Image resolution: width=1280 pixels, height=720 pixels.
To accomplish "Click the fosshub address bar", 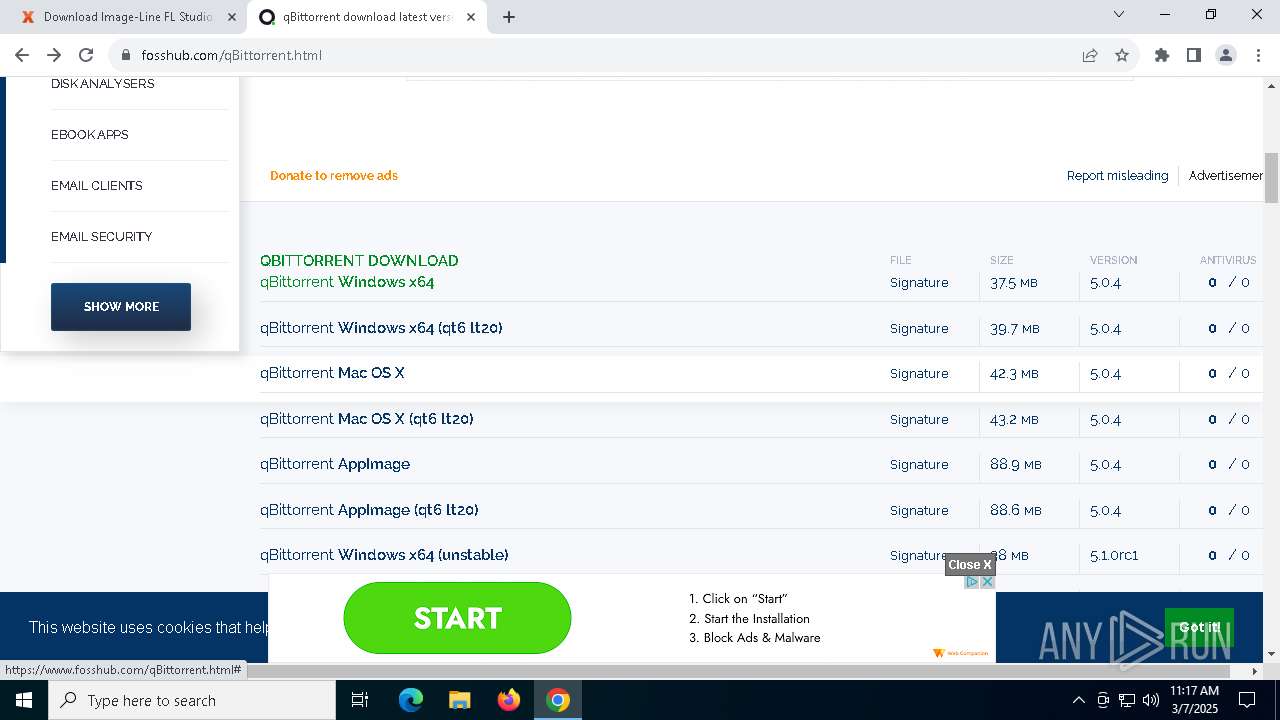I will pos(600,55).
